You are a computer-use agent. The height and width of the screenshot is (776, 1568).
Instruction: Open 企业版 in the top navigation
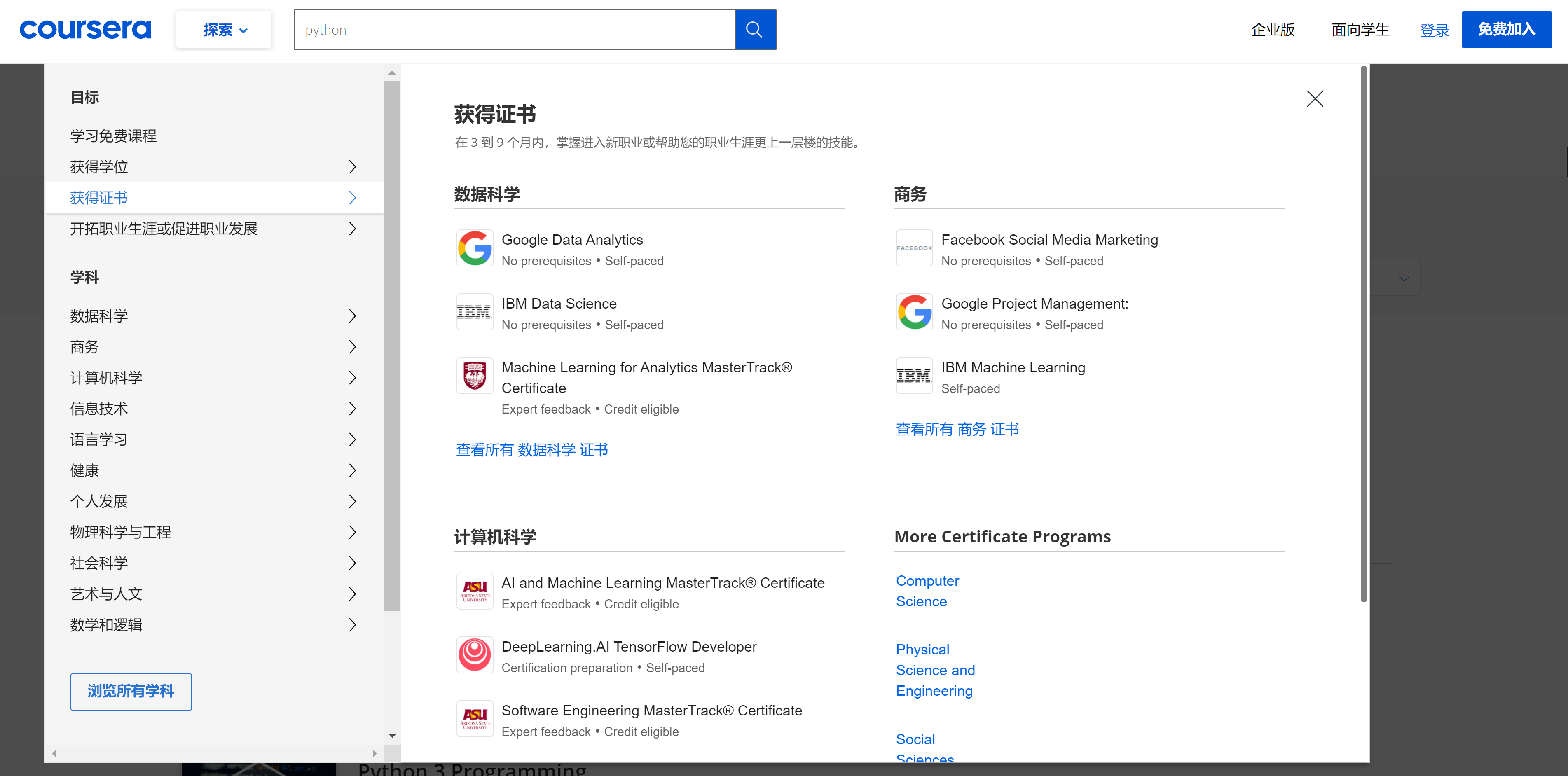point(1273,30)
